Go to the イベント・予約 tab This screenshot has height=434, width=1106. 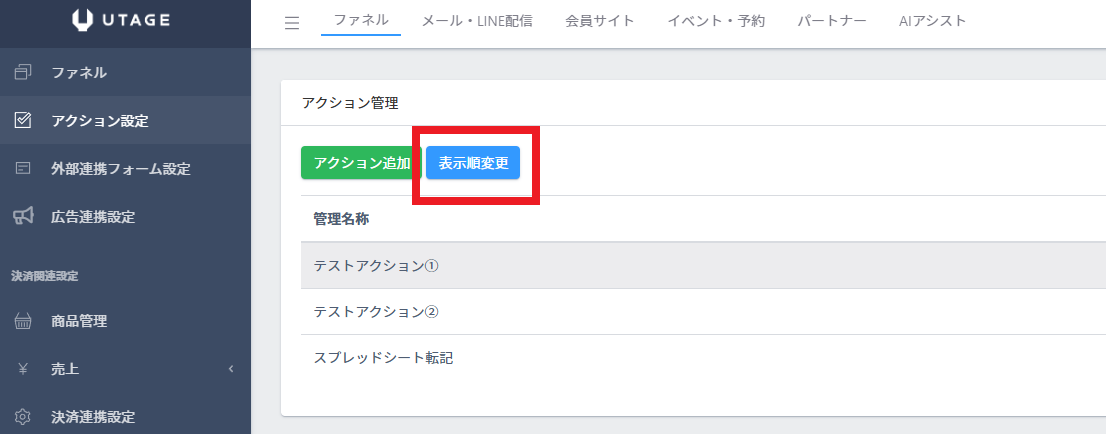click(716, 20)
